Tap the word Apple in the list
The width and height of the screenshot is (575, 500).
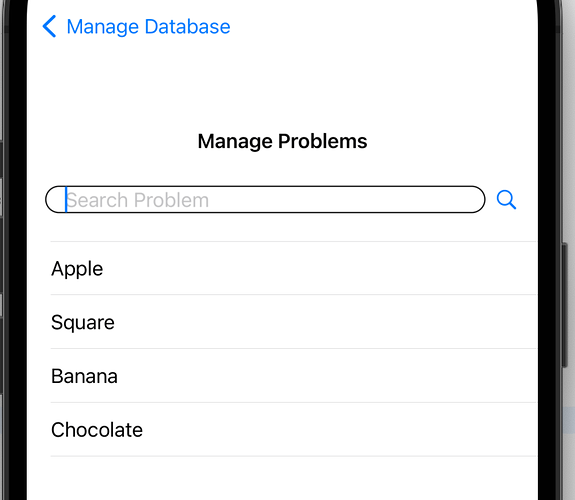pos(77,269)
